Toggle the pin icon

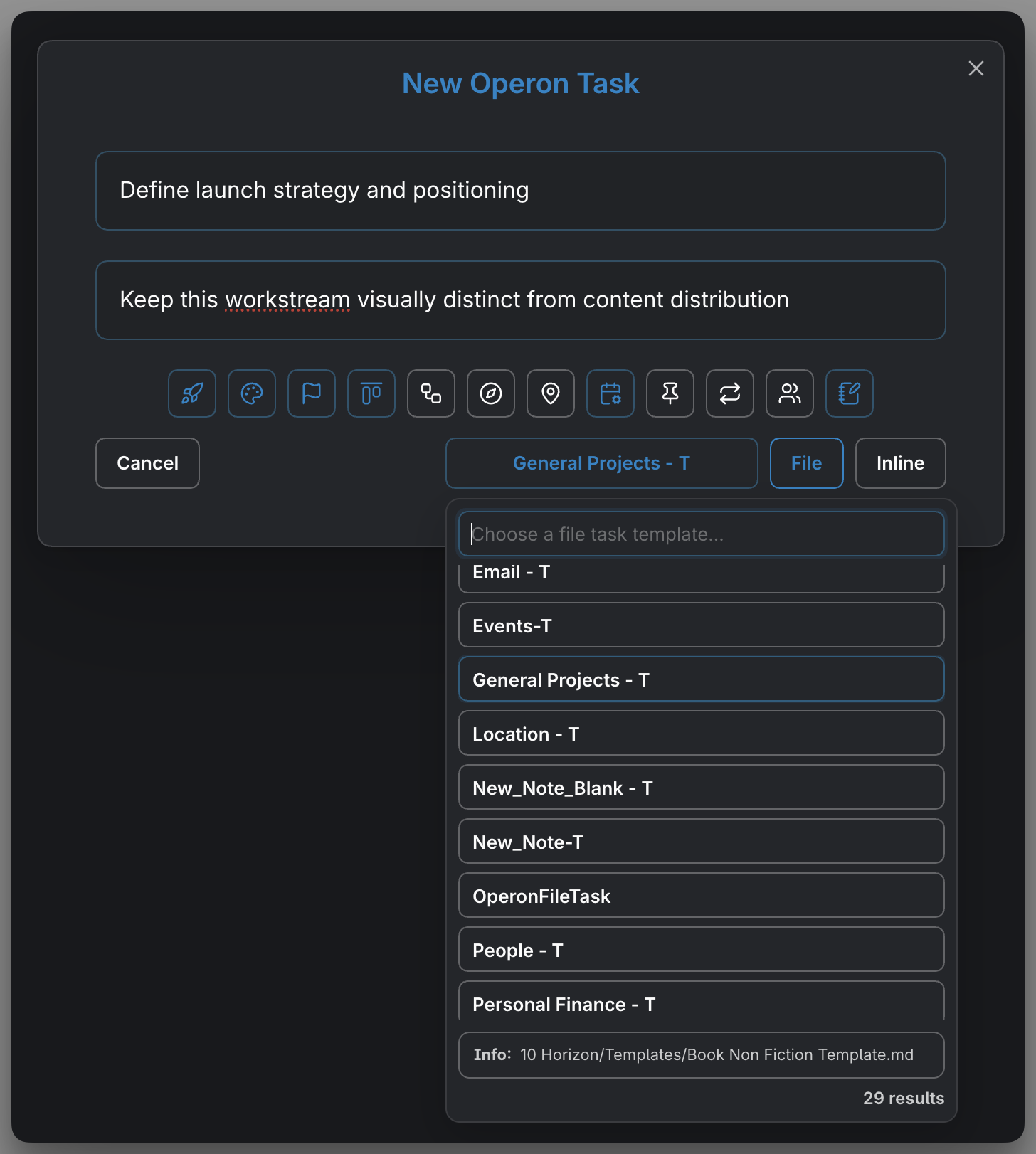670,393
